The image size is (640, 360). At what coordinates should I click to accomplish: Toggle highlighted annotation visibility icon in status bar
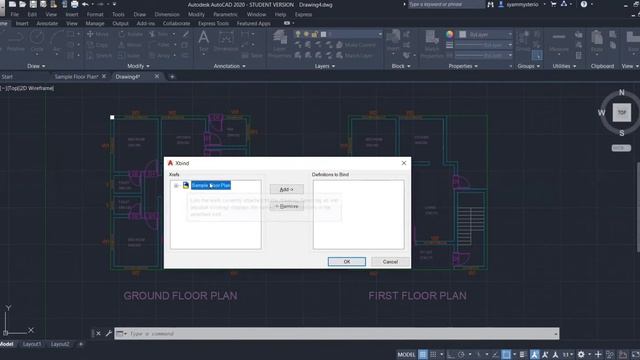[x=534, y=354]
